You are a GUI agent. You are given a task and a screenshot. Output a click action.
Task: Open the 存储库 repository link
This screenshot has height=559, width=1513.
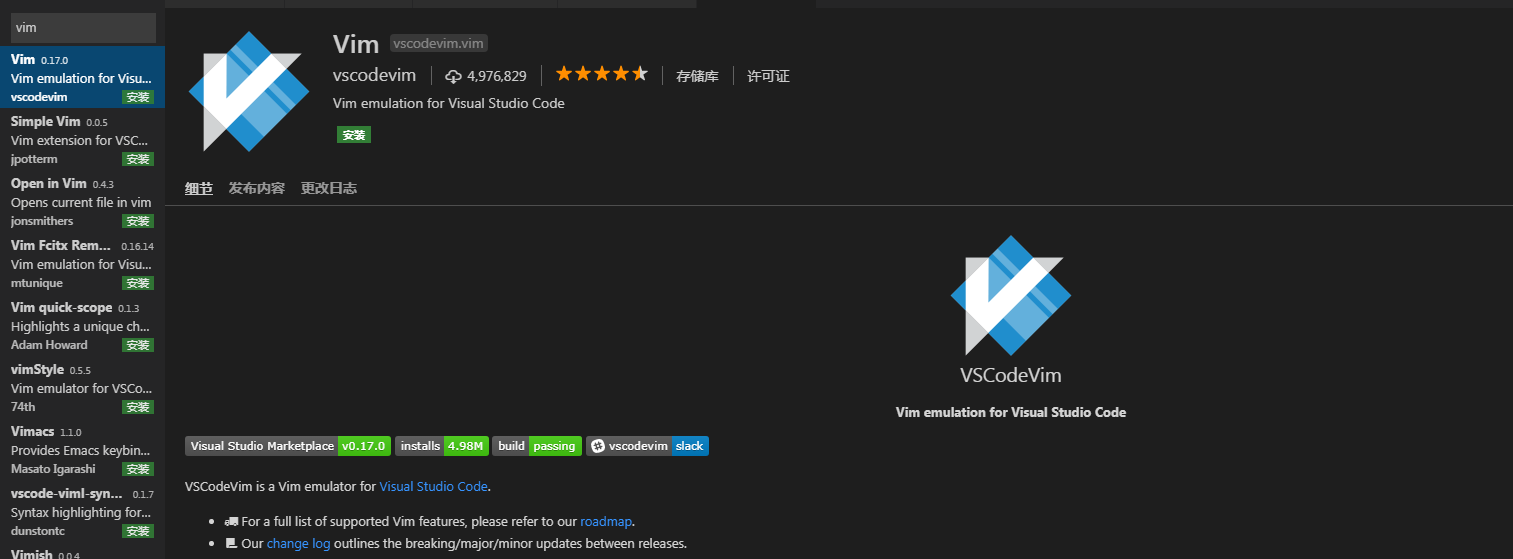tap(697, 76)
